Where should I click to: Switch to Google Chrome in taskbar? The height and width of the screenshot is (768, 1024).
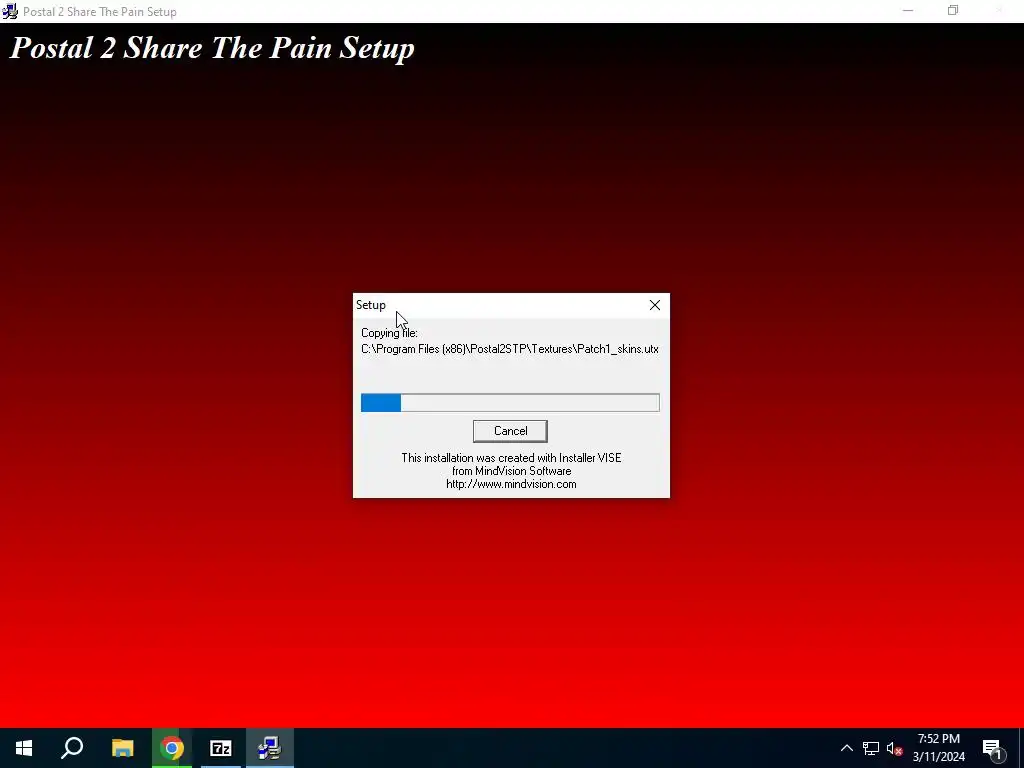click(172, 748)
